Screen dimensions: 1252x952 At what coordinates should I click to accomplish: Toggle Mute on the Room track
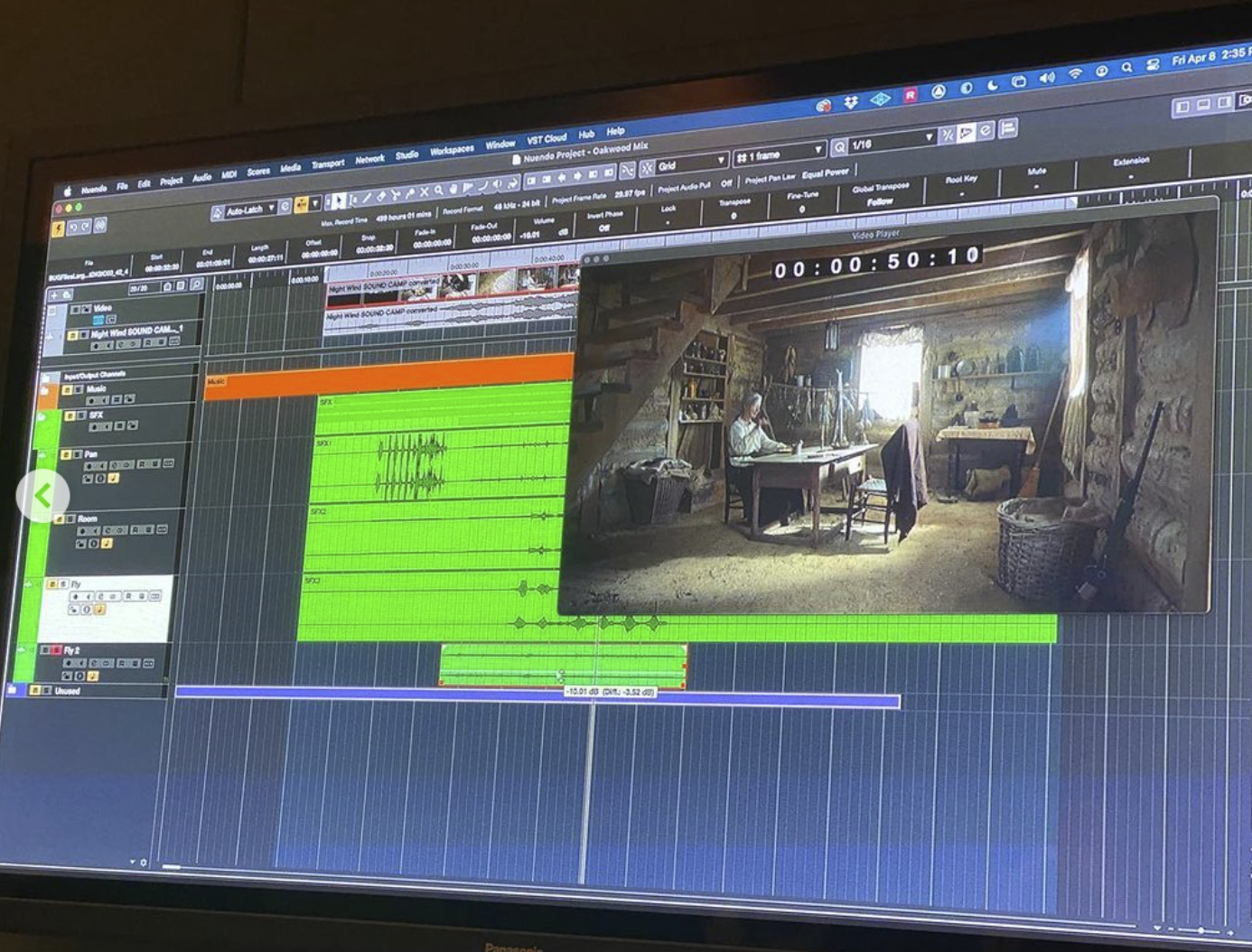(x=59, y=518)
